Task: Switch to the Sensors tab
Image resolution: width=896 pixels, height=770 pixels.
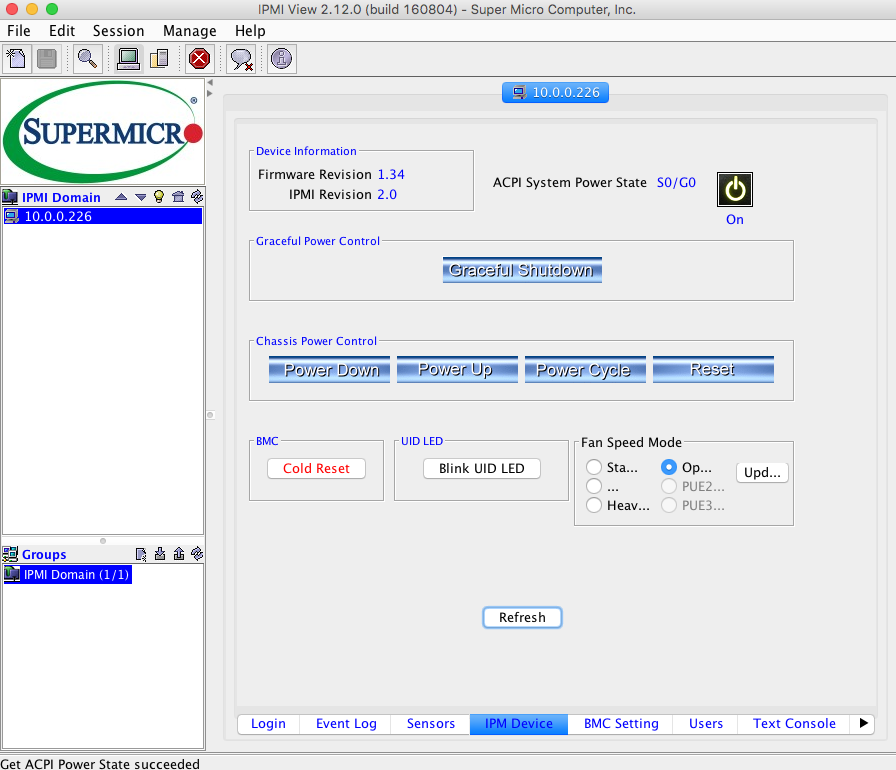Action: click(431, 724)
